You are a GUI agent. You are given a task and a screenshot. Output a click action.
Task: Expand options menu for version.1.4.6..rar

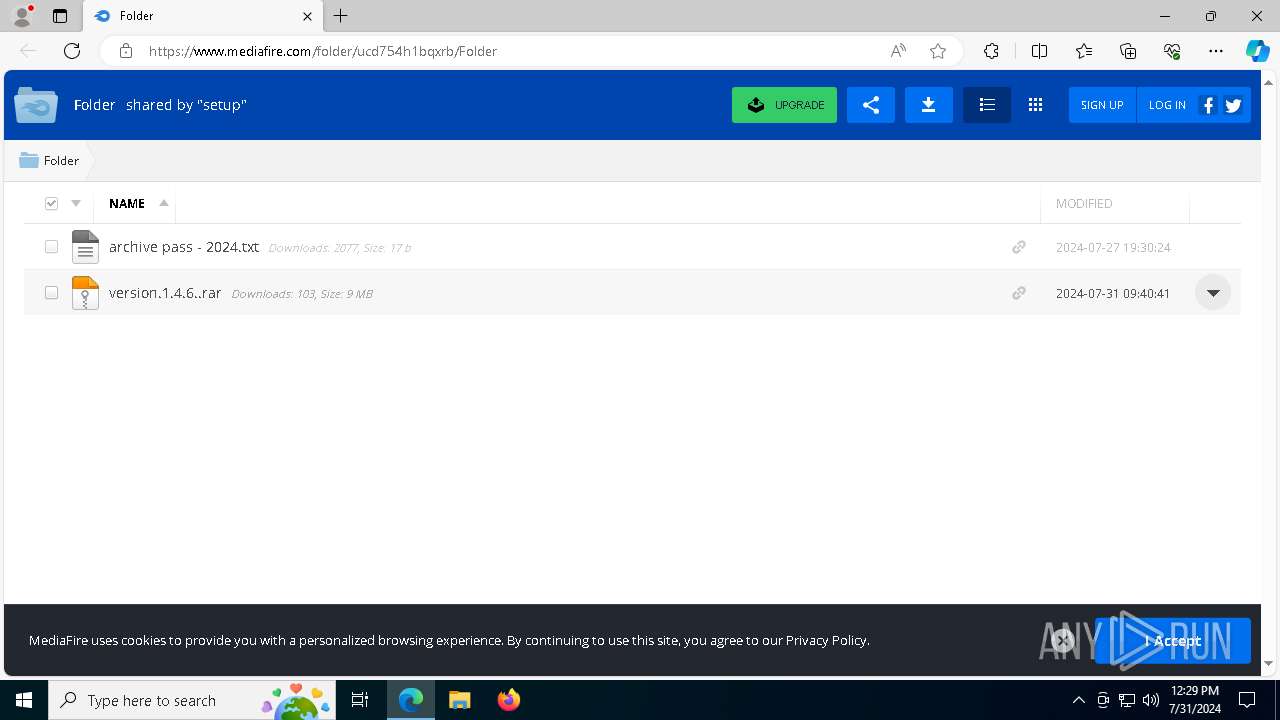pos(1213,293)
